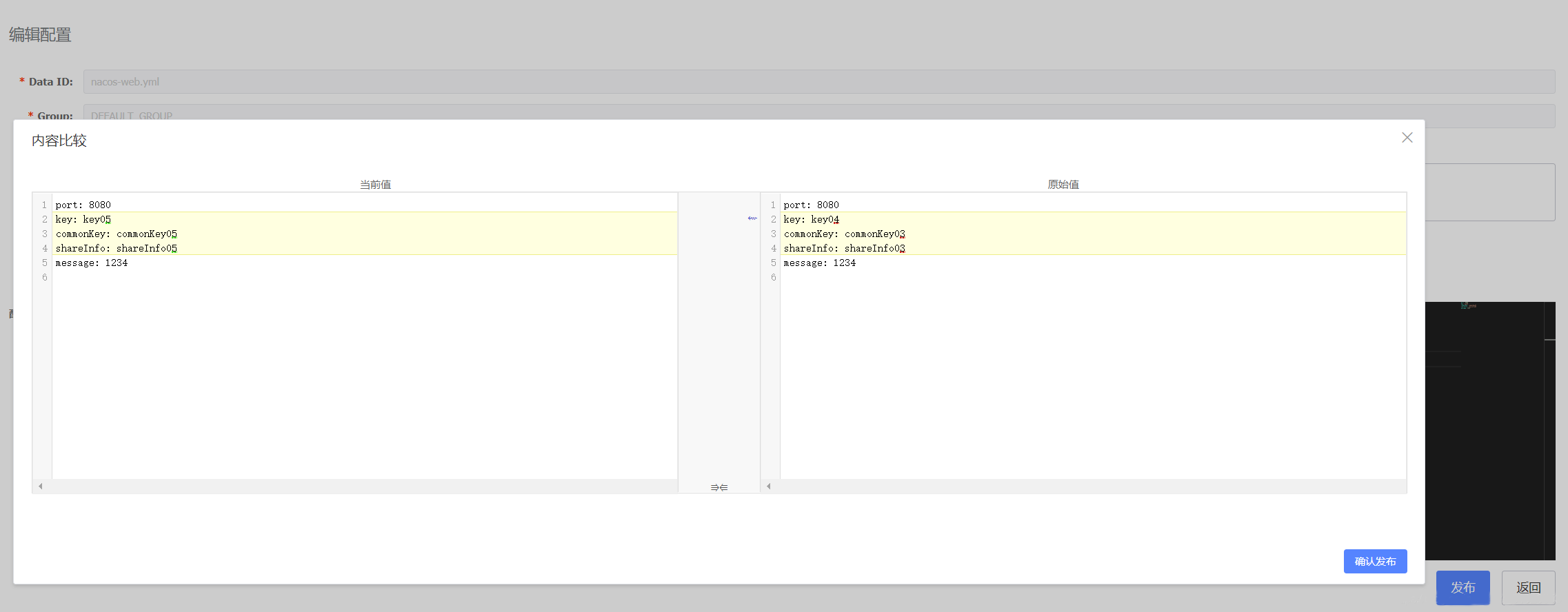Toggle the scroll lock arrows between panes

pos(718,487)
